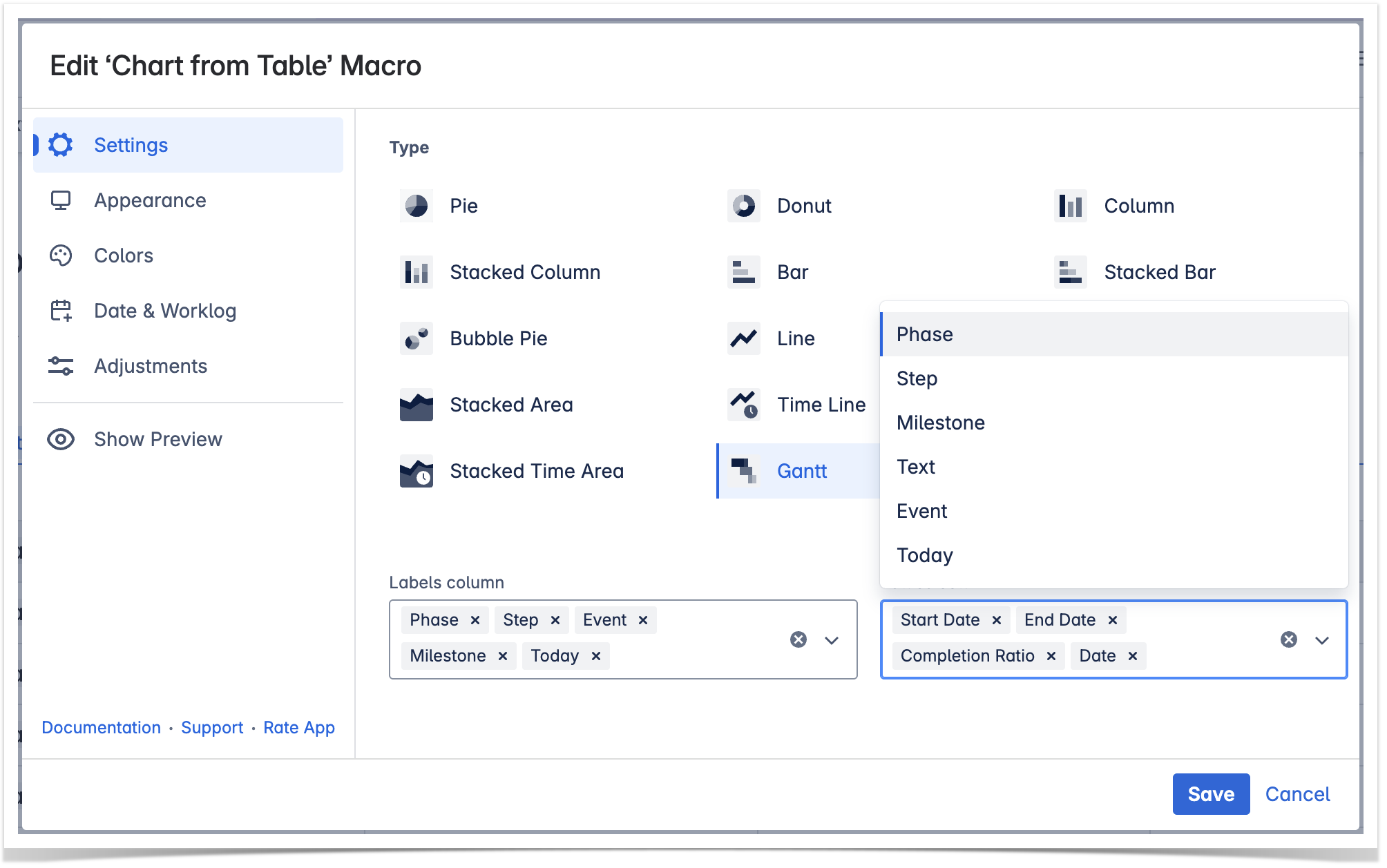Switch to the Date & Worklog tab
Image resolution: width=1387 pixels, height=868 pixels.
click(x=164, y=311)
